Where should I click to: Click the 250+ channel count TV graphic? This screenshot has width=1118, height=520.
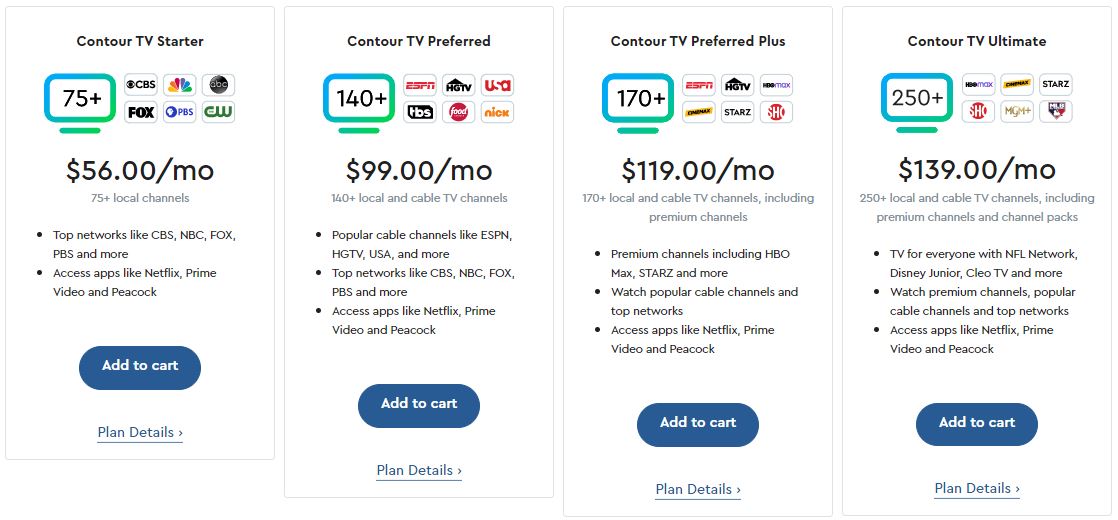click(917, 100)
